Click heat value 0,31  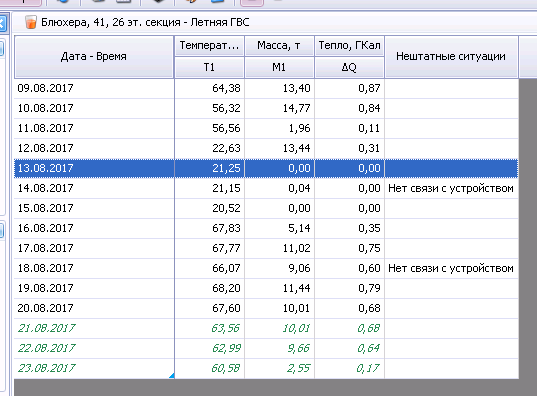(370, 148)
